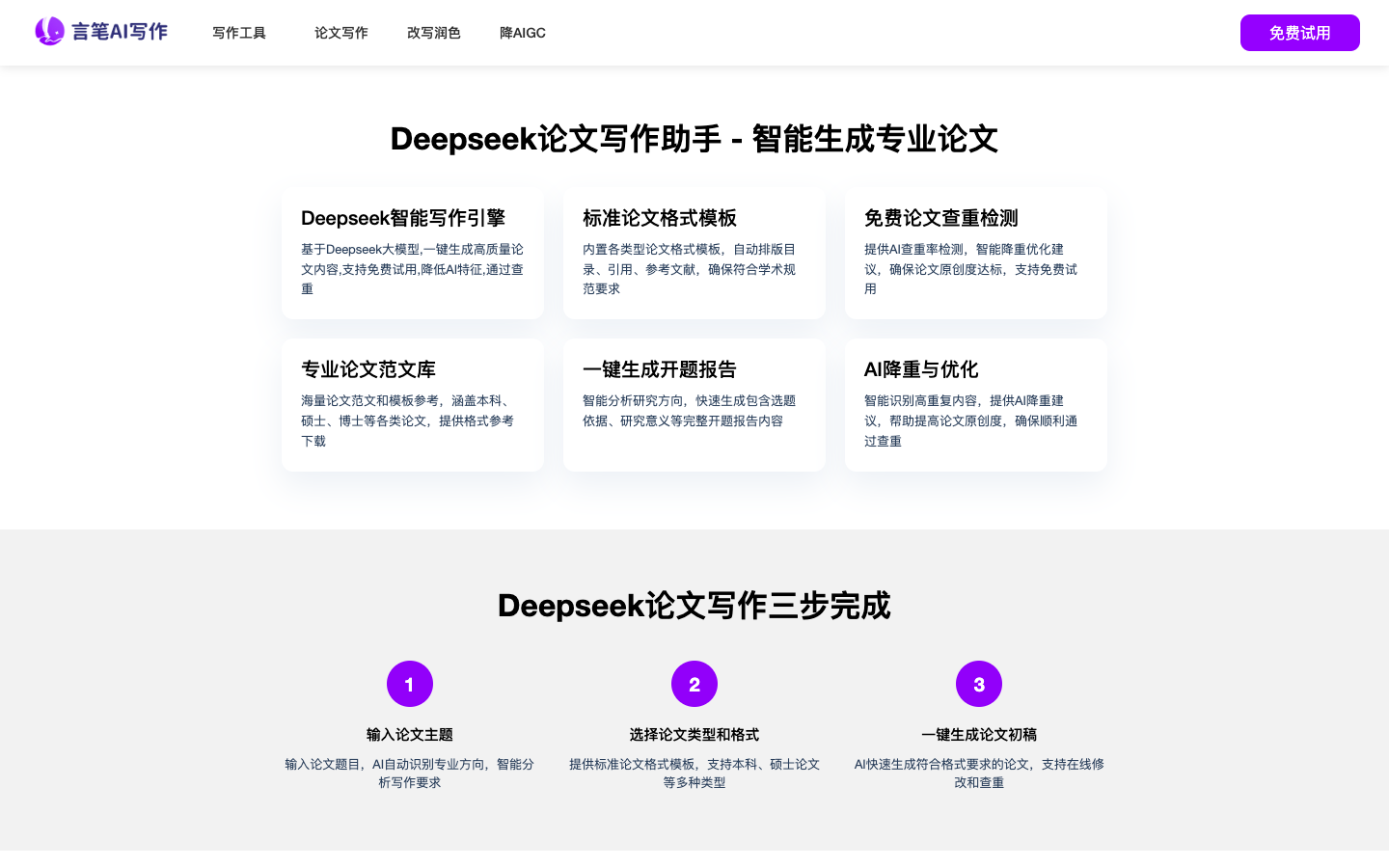Open the 标准论文格式模板 card
This screenshot has width=1389, height=868.
pos(694,254)
